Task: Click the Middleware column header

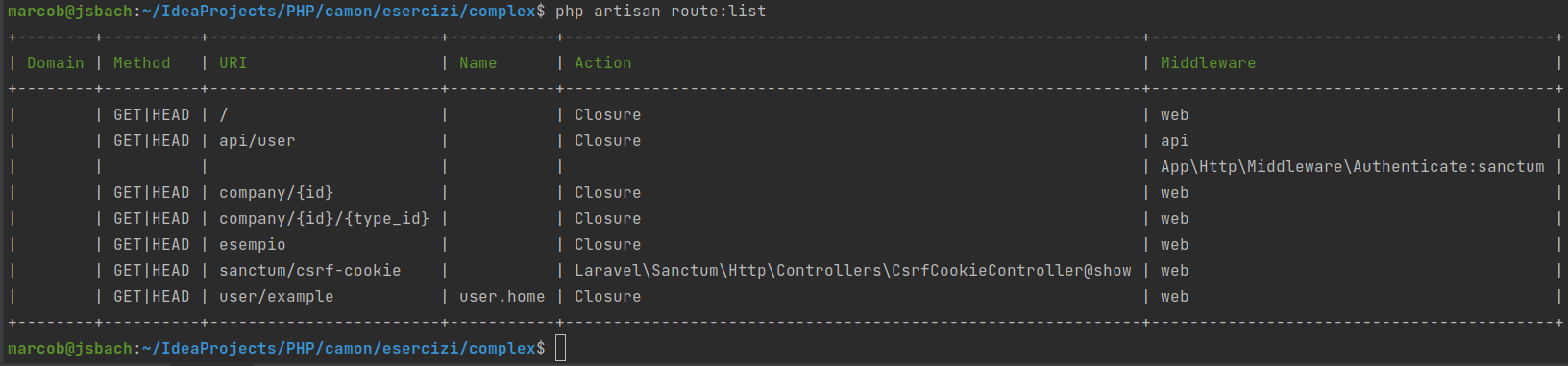Action: pos(1208,62)
